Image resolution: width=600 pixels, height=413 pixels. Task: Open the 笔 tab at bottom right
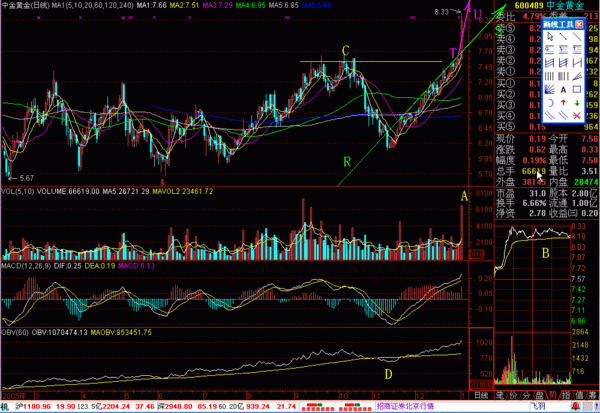[499, 395]
